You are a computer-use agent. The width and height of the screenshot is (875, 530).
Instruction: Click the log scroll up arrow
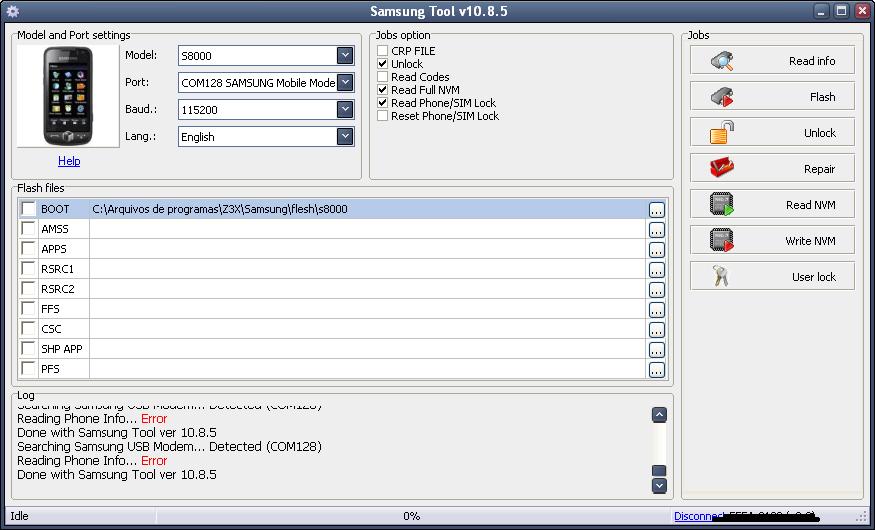[x=659, y=415]
